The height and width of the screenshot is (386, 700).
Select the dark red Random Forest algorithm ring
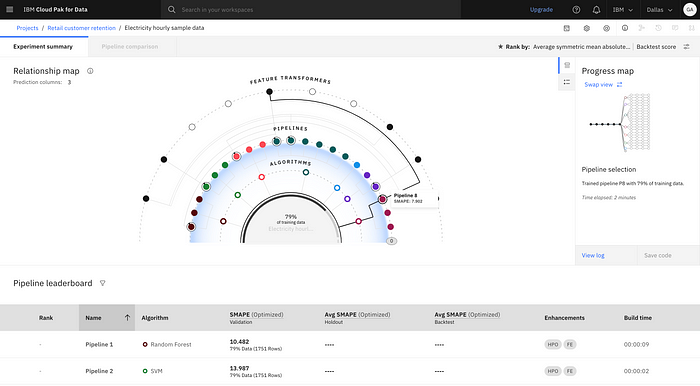coord(223,221)
